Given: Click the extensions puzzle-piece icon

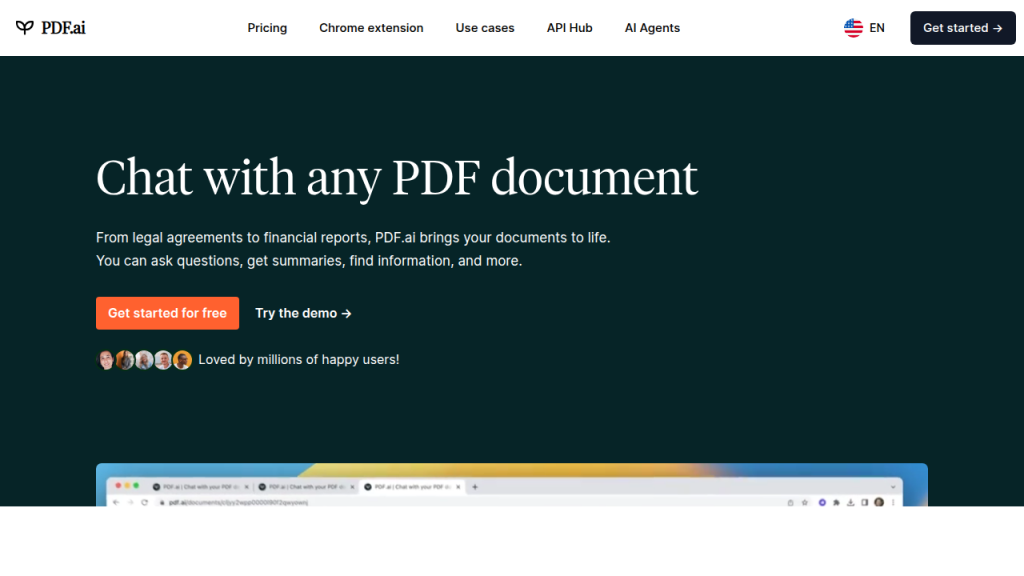Looking at the screenshot, I should (836, 503).
